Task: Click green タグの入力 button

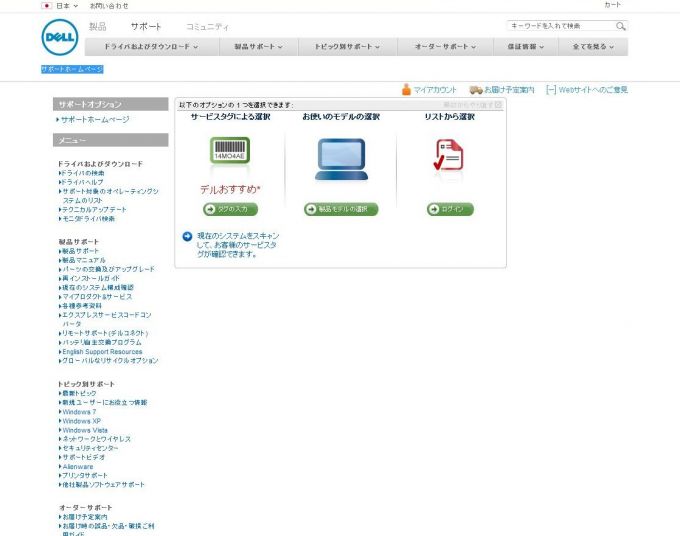Action: 230,209
